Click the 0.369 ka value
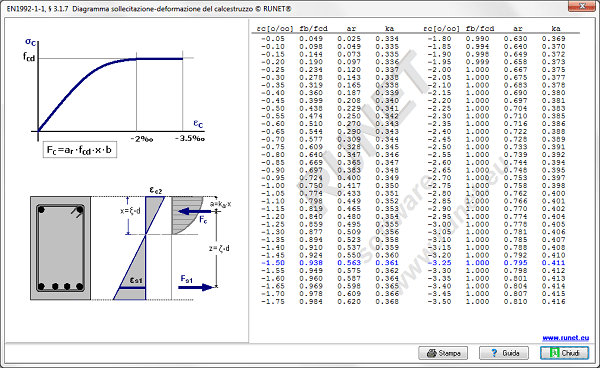Viewport: 600px width, 368px height. (553, 39)
